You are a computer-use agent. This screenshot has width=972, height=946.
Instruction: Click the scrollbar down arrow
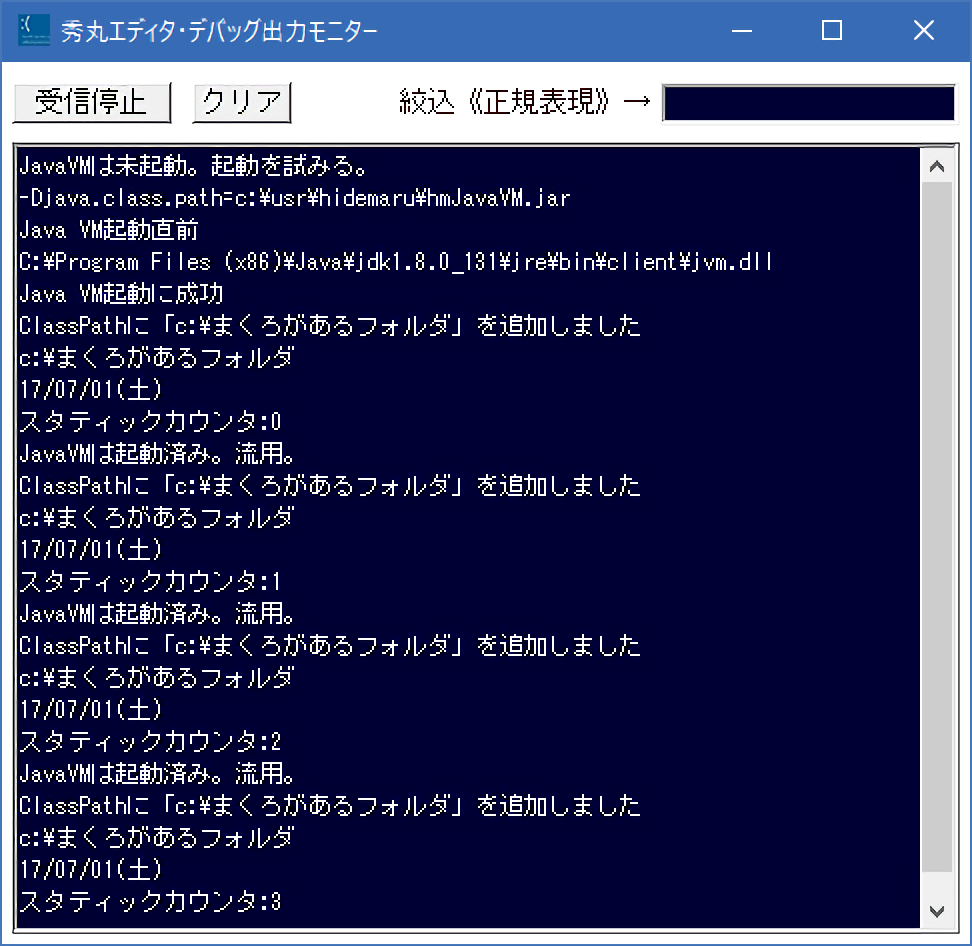pyautogui.click(x=936, y=910)
